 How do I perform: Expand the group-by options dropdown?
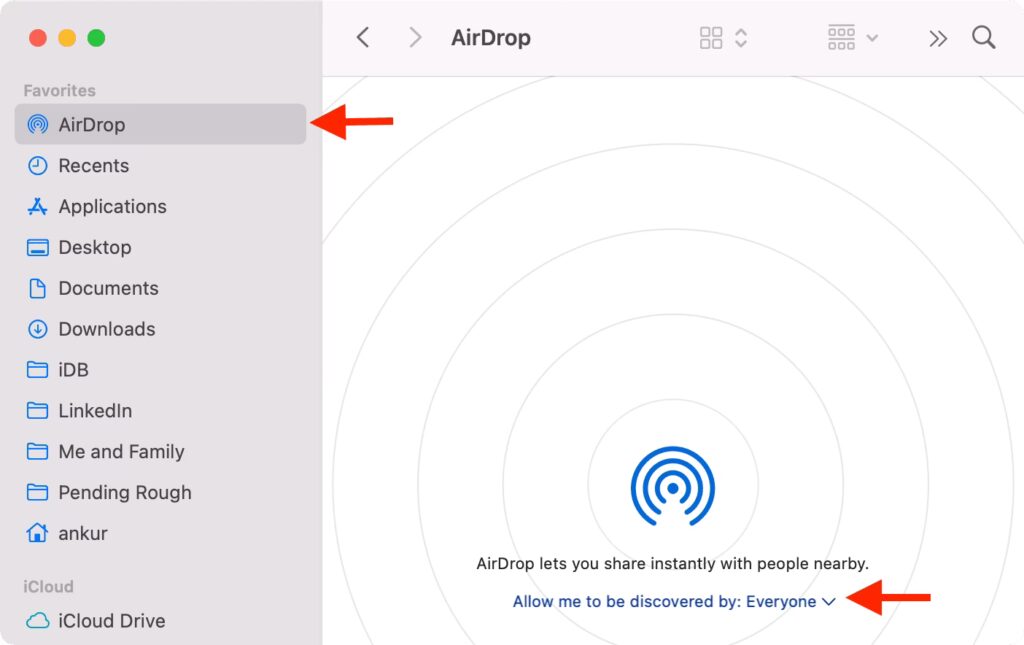853,38
